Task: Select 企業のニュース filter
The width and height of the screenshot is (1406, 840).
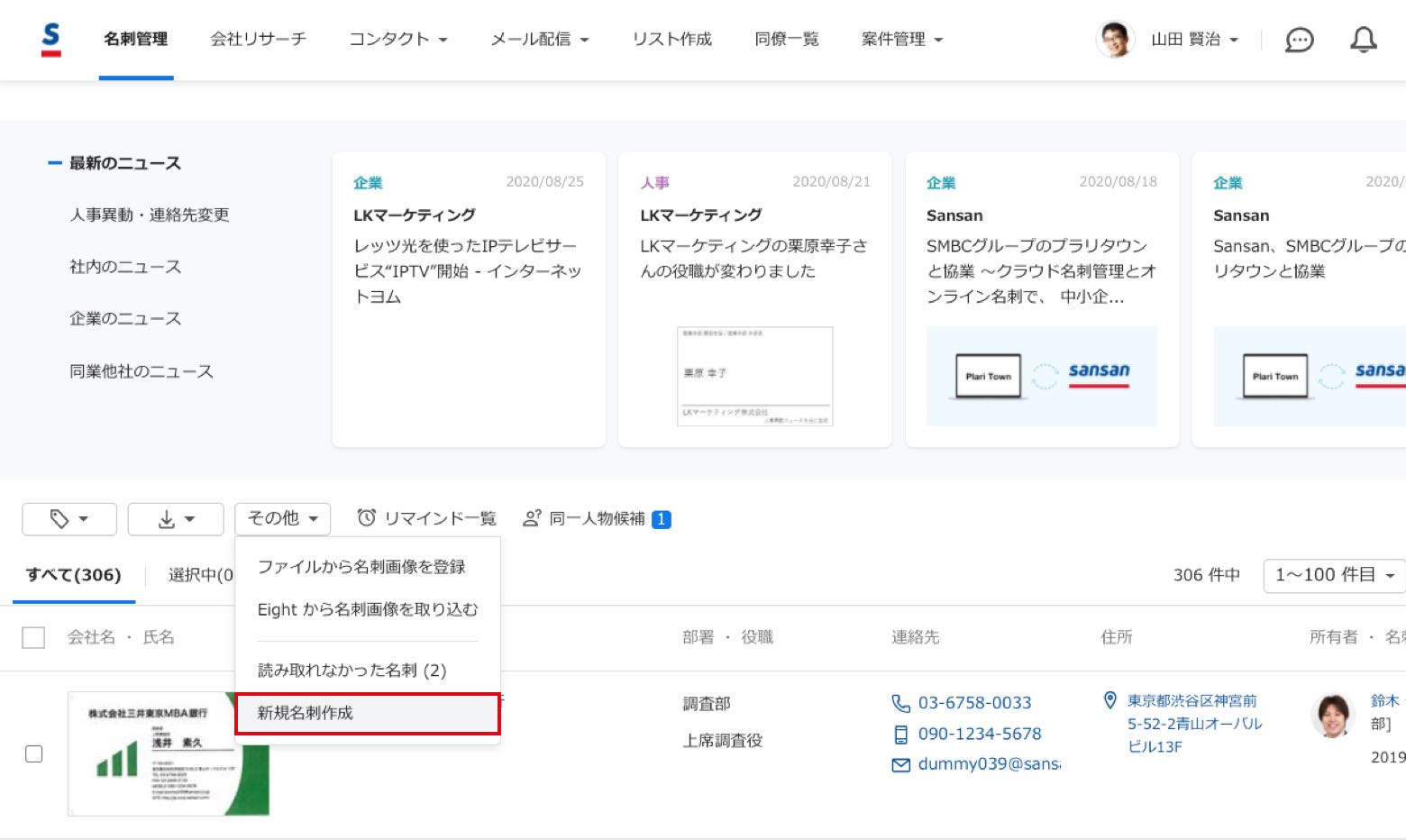Action: tap(125, 319)
